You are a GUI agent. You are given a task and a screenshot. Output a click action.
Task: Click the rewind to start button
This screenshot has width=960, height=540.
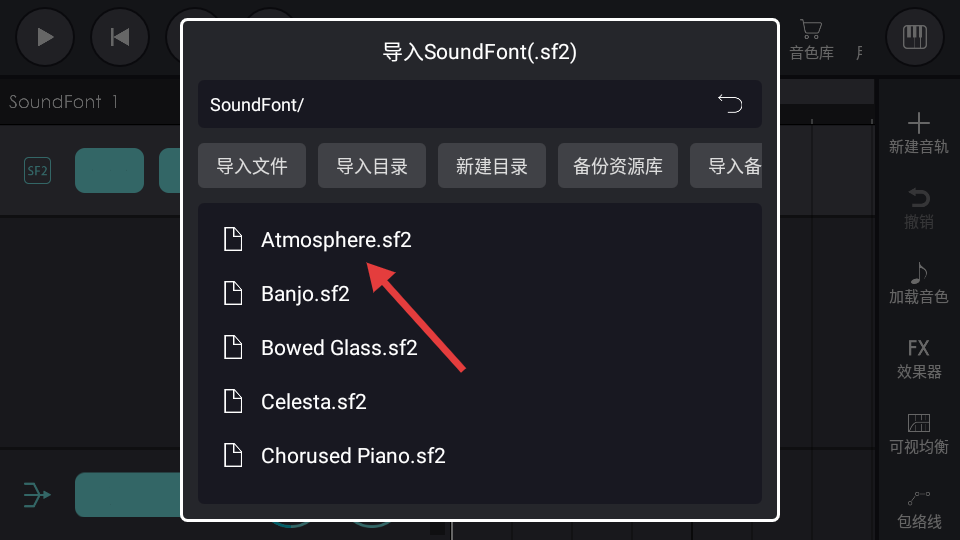120,37
